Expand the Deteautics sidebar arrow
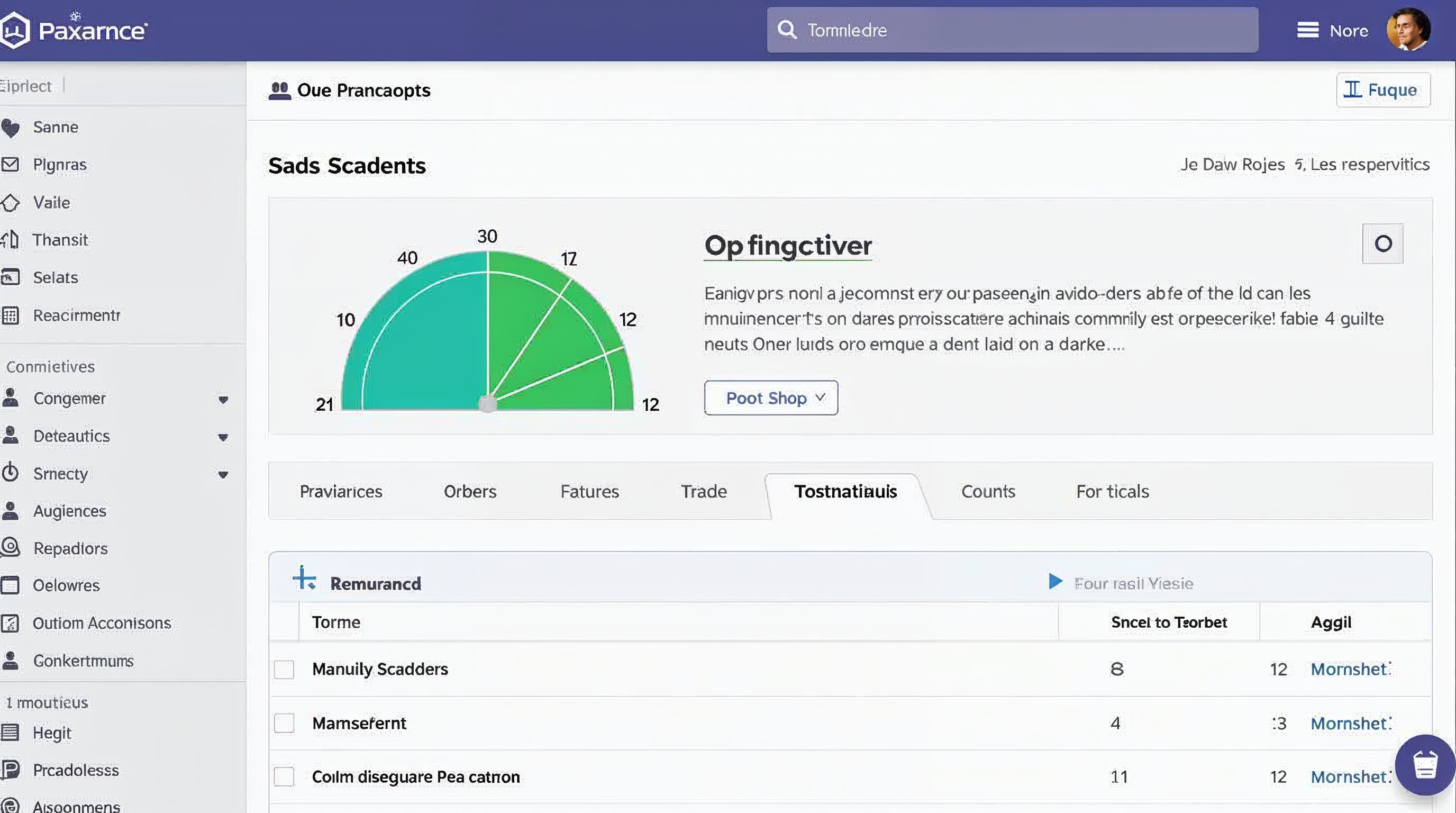 click(x=223, y=437)
